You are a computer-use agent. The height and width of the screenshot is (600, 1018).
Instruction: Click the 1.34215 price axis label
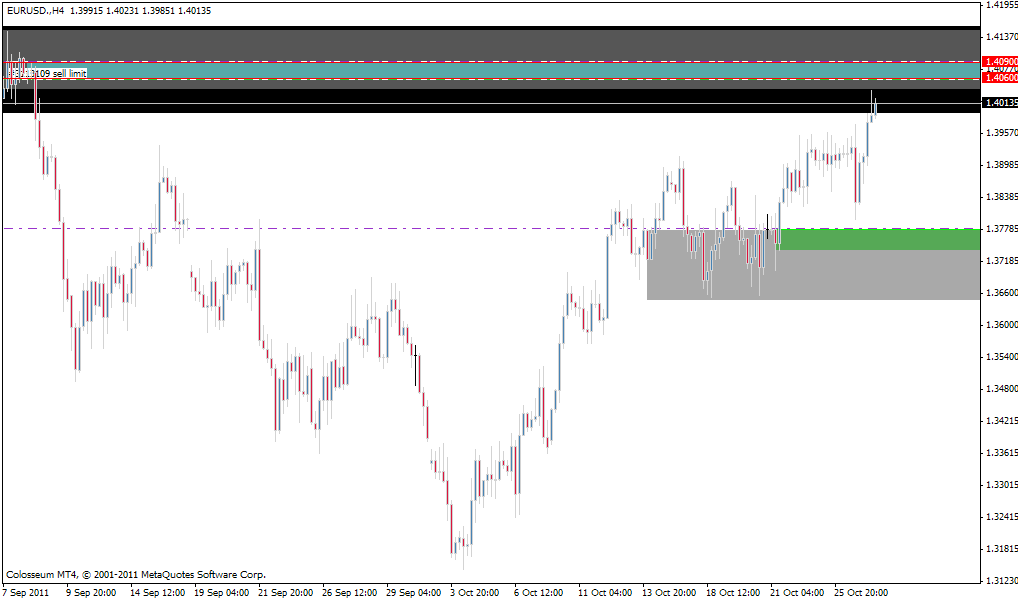click(1002, 421)
